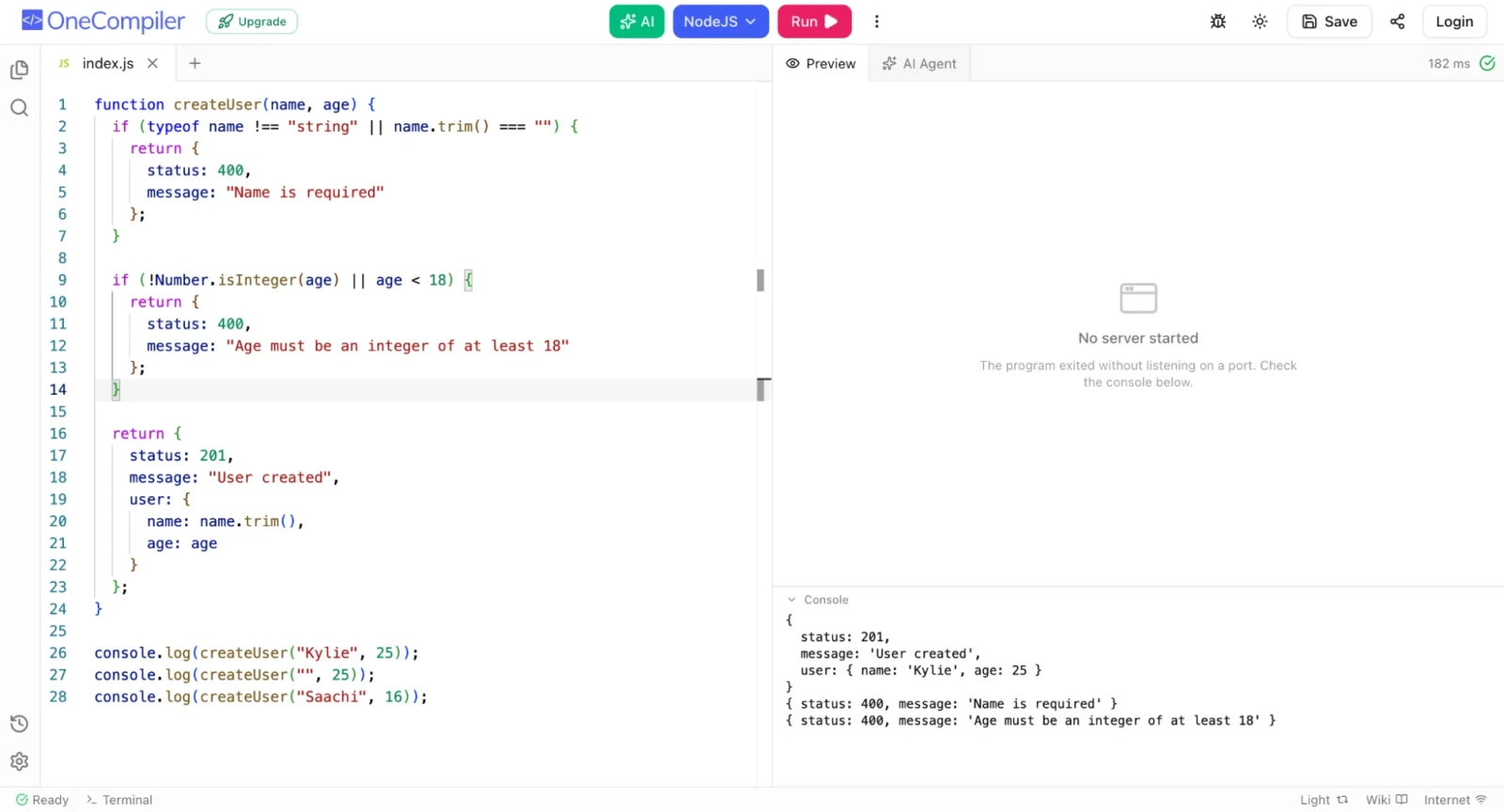Click line number 1 in gutter
1504x812 pixels.
tap(62, 104)
